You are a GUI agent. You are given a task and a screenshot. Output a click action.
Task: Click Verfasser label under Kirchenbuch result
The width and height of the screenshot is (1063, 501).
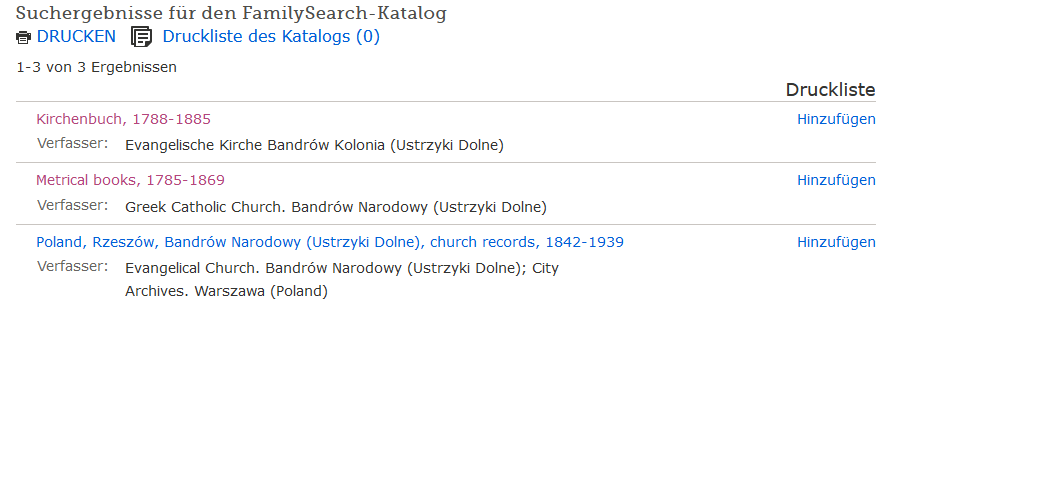72,143
